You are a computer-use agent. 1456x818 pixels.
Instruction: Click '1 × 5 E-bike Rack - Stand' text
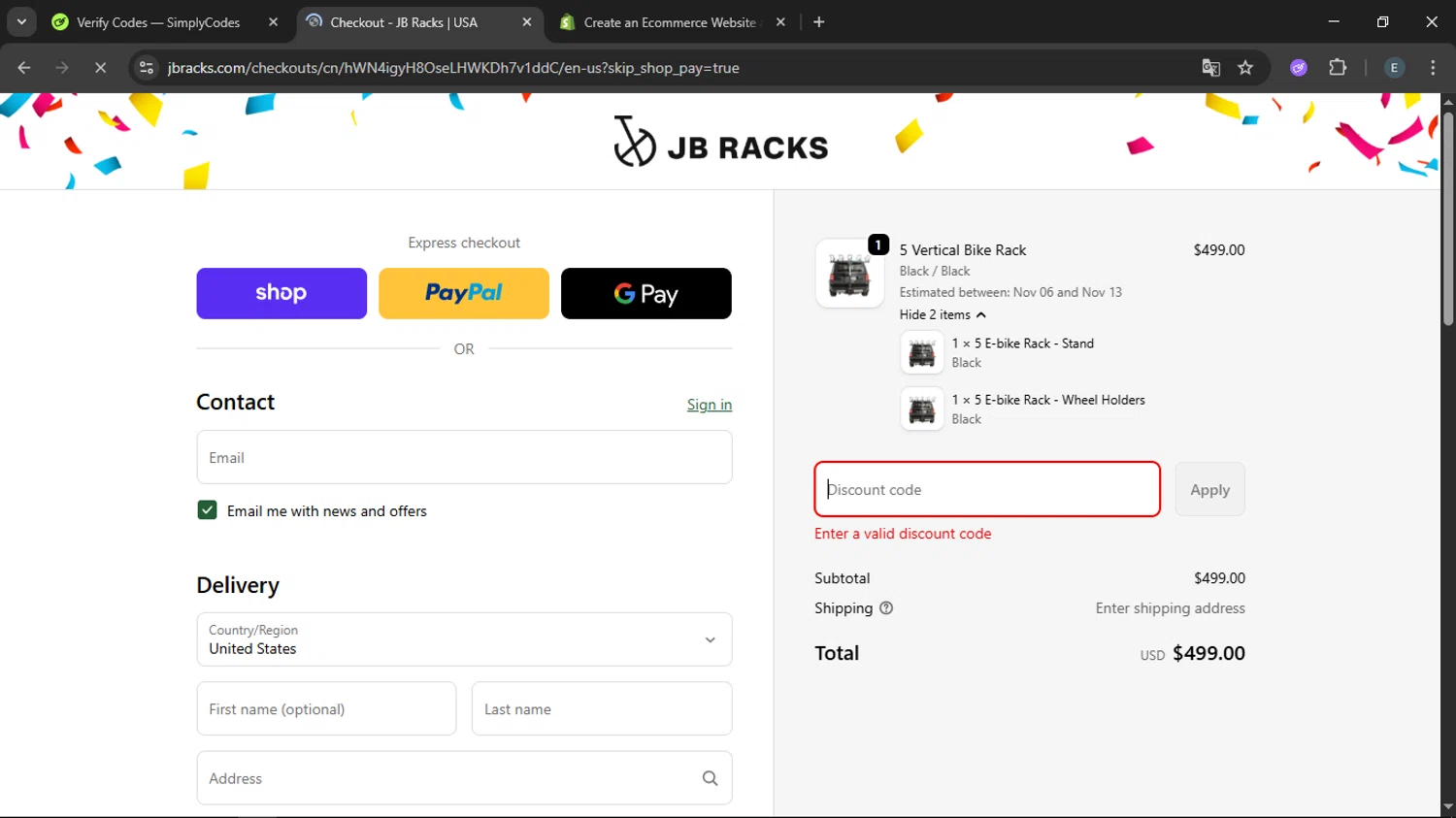click(1022, 344)
